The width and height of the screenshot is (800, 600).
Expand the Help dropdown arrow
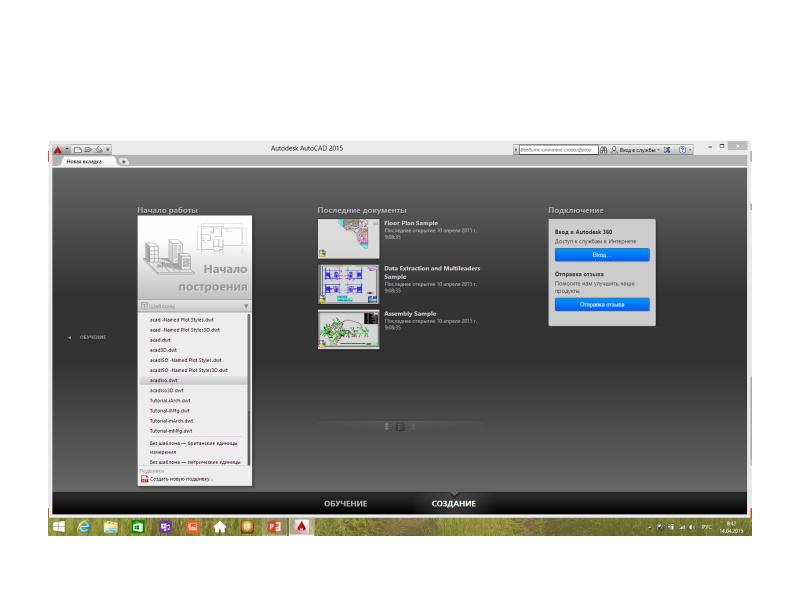coord(690,150)
